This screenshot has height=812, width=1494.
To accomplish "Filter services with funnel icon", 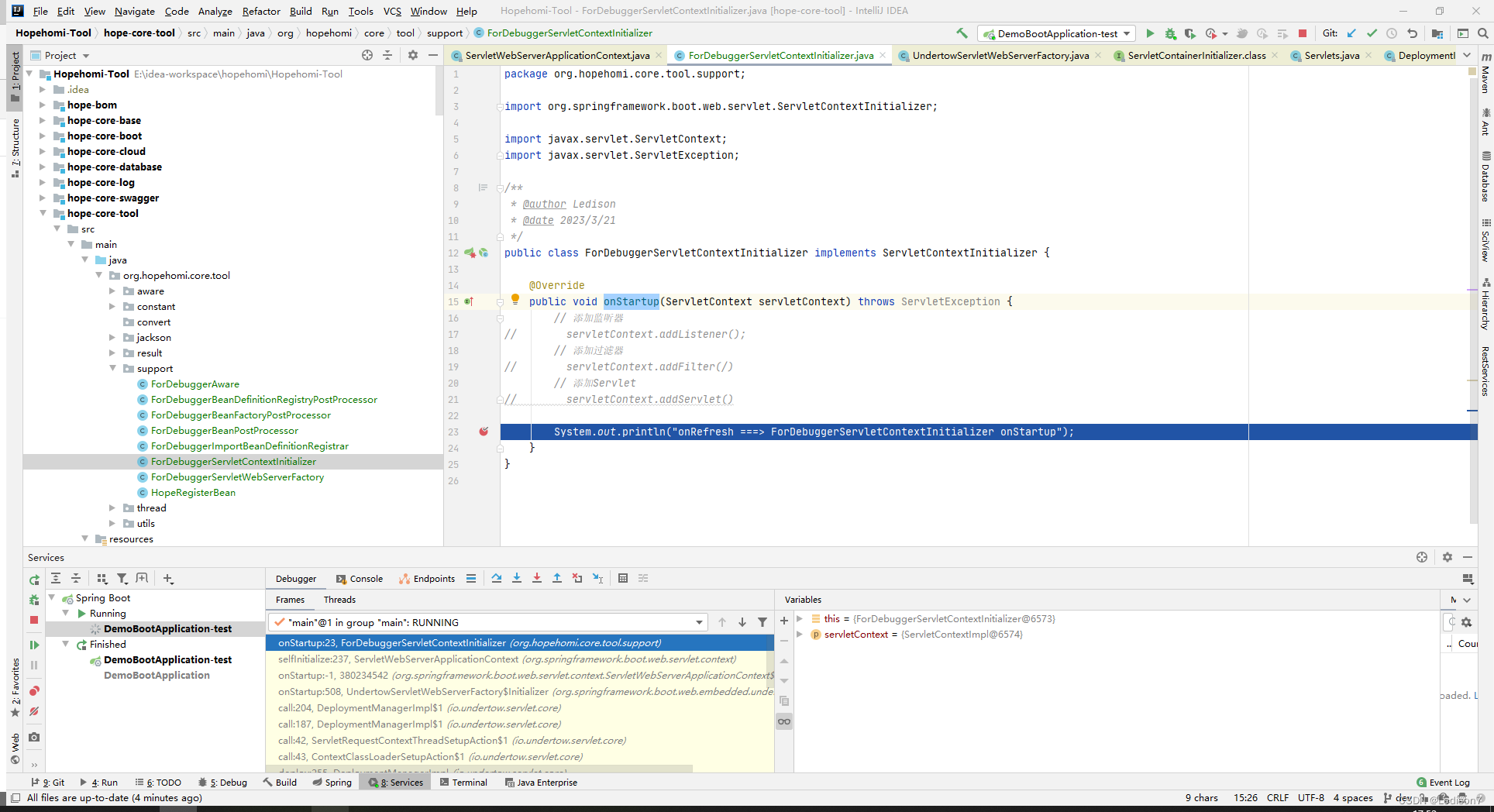I will [x=122, y=578].
